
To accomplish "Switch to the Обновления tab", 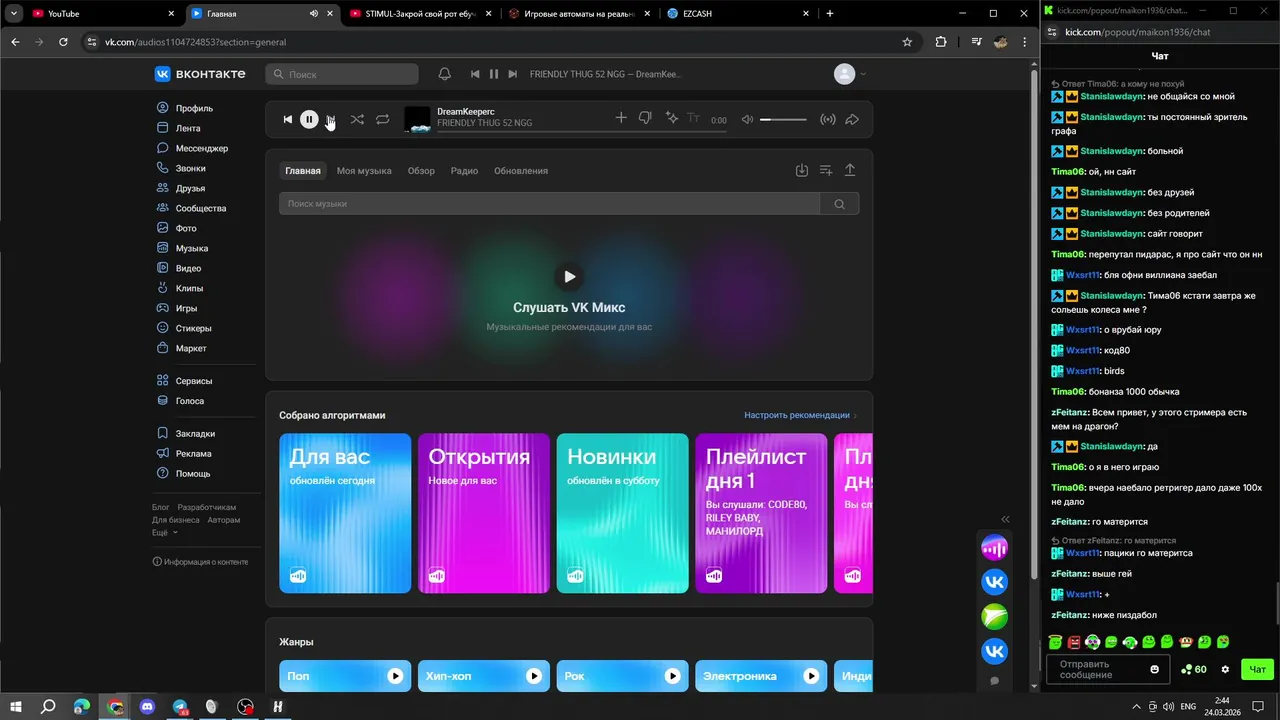I will point(521,171).
